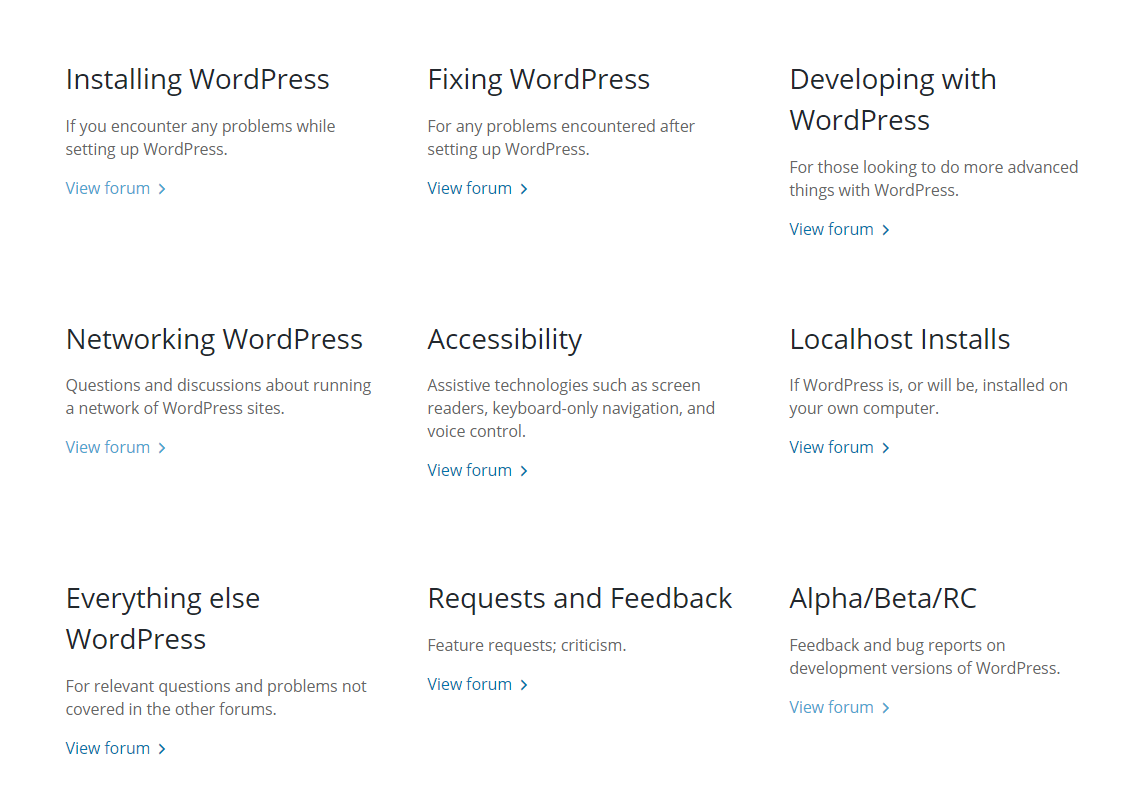Click the Installing WordPress heading
Viewport: 1130px width, 788px height.
point(197,79)
